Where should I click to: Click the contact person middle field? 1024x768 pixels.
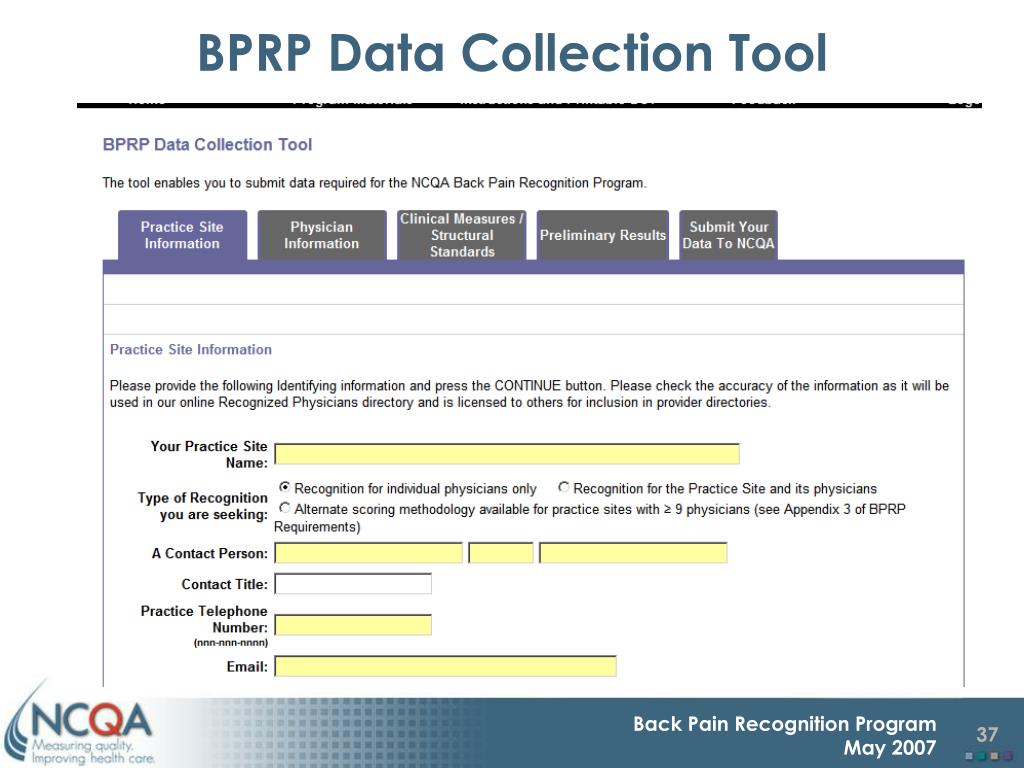501,552
